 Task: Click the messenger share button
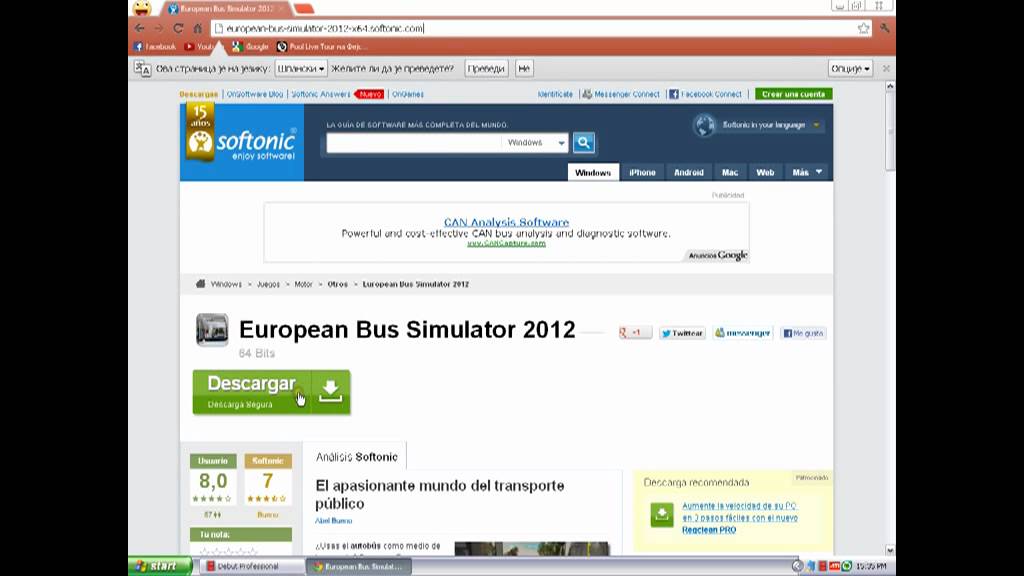[x=743, y=333]
